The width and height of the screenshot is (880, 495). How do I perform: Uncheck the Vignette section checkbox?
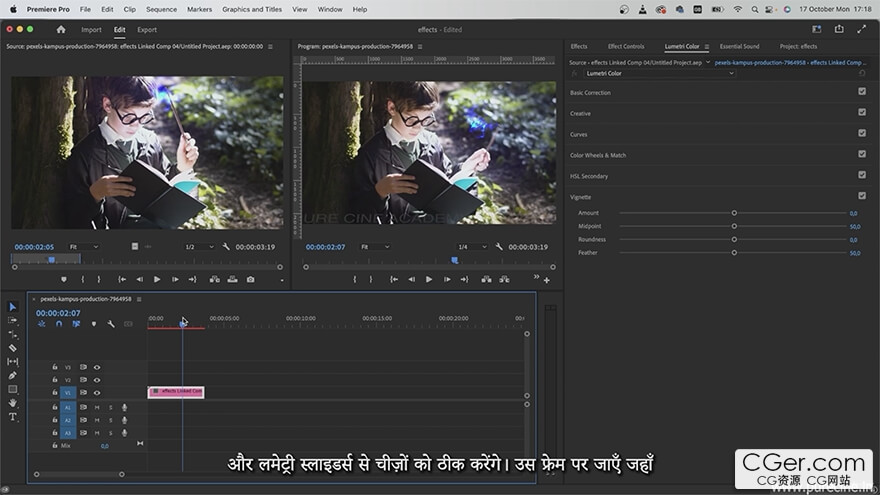click(x=861, y=196)
